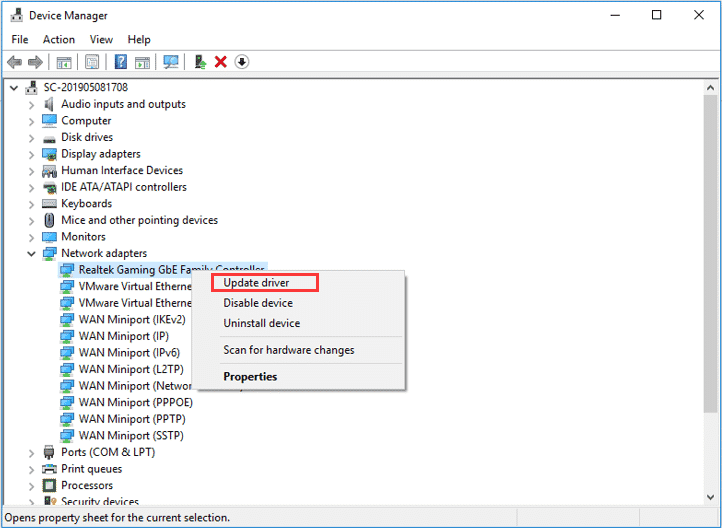Screen dimensions: 722x528
Task: Open the View menu
Action: 101,40
